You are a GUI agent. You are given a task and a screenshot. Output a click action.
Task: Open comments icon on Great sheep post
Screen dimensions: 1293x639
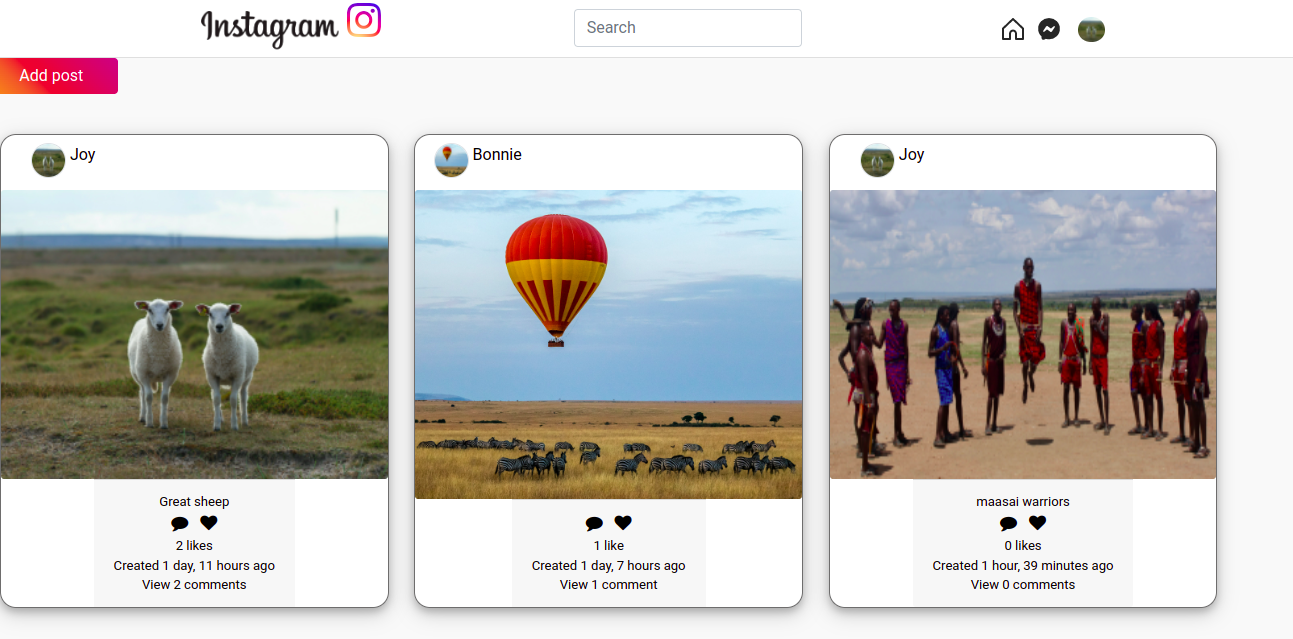point(179,522)
